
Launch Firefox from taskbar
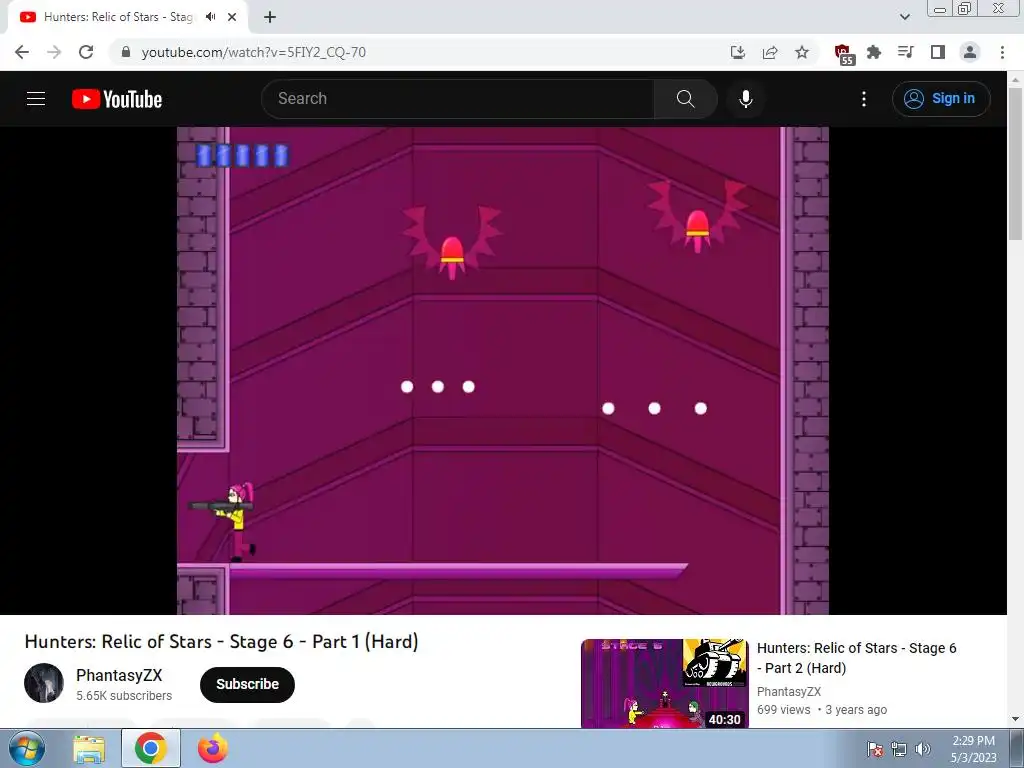pos(213,748)
